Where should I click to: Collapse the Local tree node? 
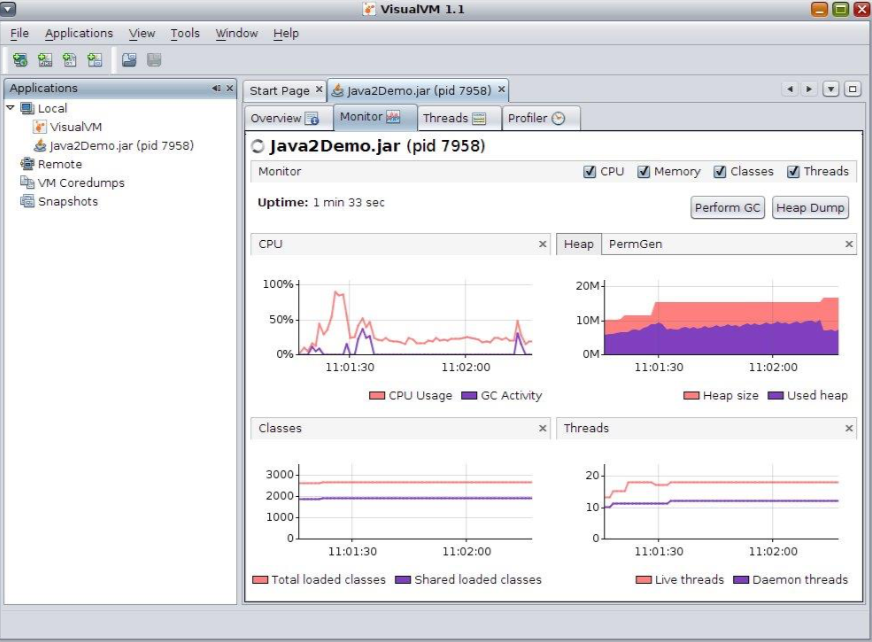coord(11,107)
